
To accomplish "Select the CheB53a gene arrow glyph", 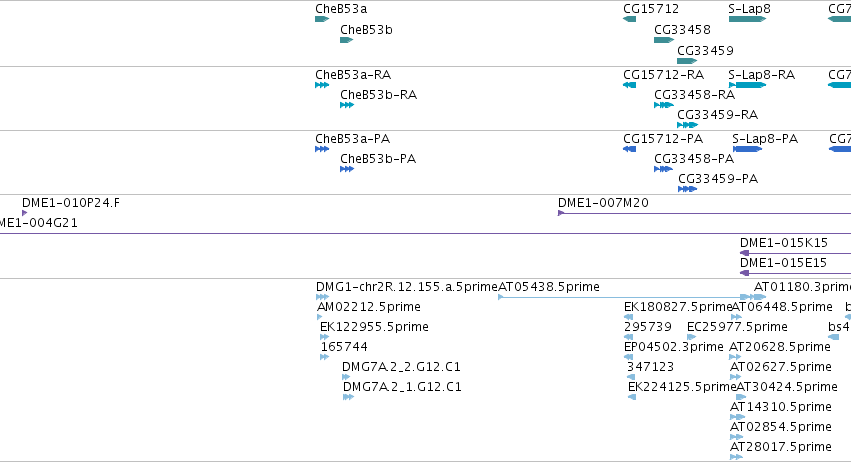I will (x=322, y=19).
